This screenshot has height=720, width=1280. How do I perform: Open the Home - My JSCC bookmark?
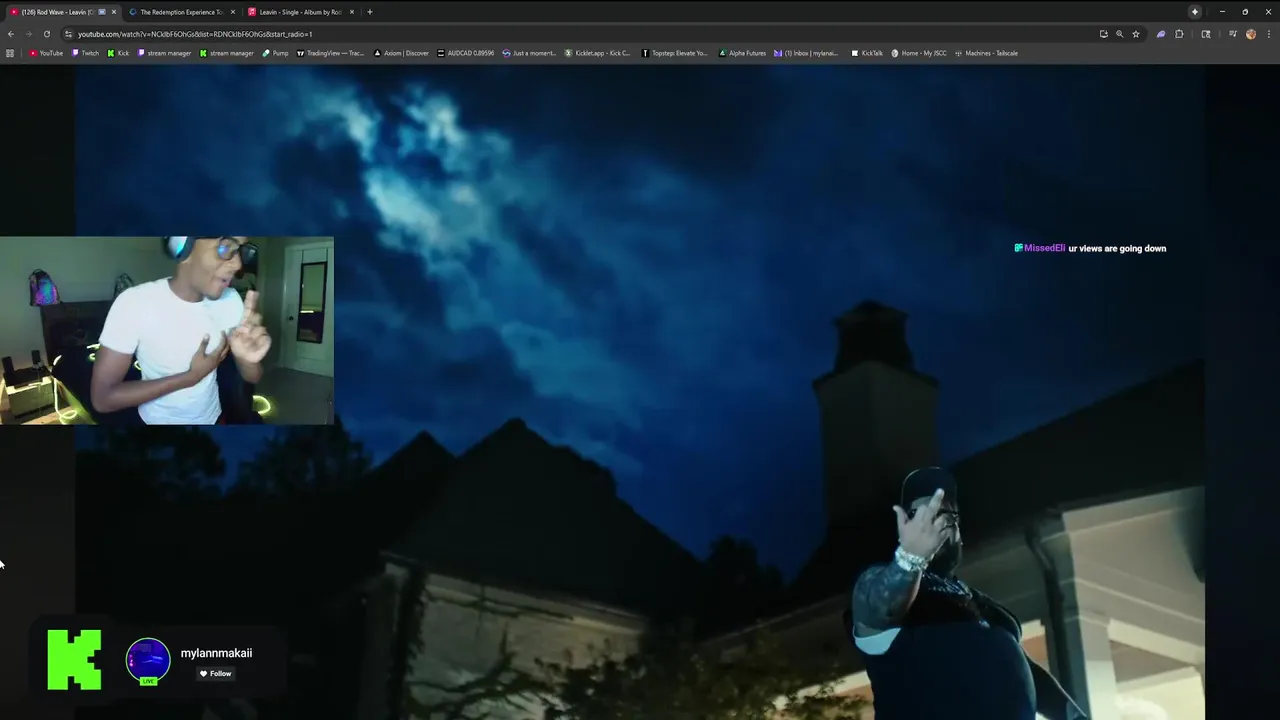pos(919,53)
